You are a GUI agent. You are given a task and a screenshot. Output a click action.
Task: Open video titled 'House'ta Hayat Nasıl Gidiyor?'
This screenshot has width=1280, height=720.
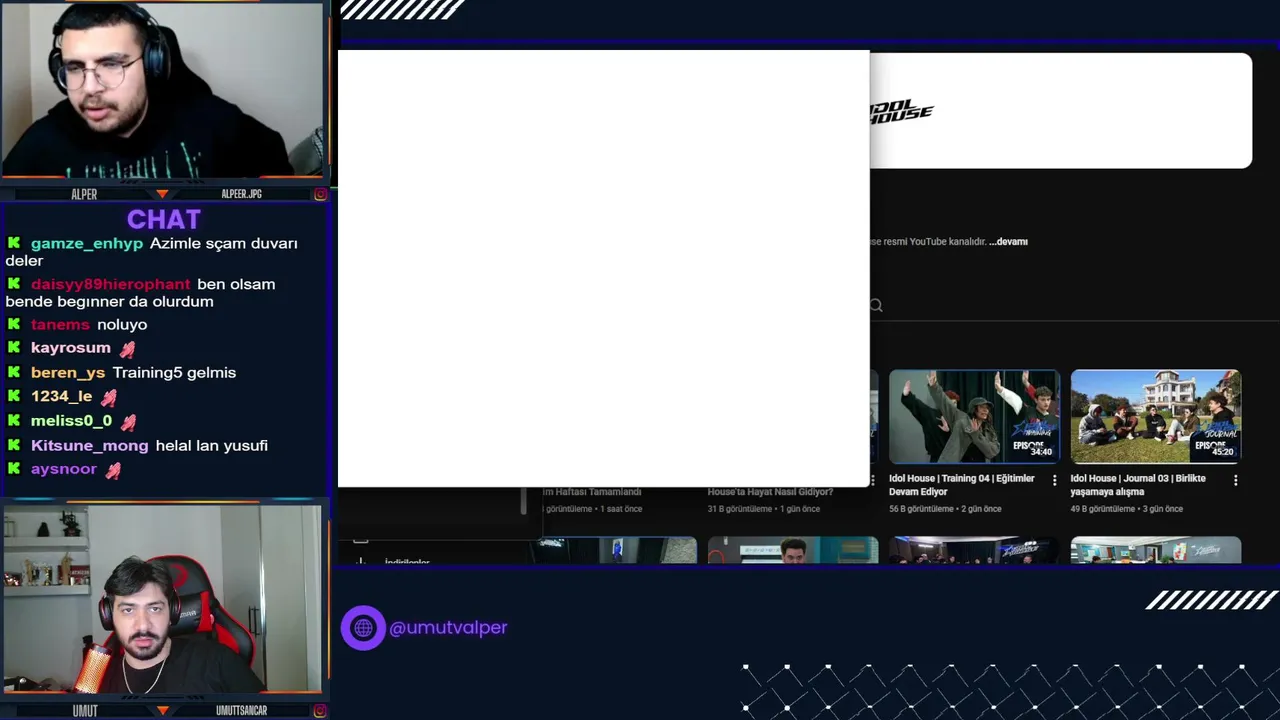(x=770, y=492)
